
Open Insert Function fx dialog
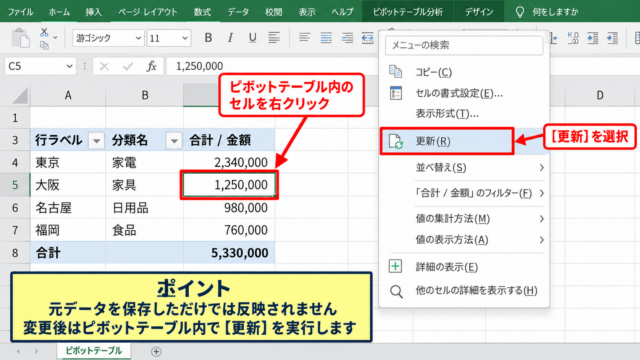click(x=151, y=66)
